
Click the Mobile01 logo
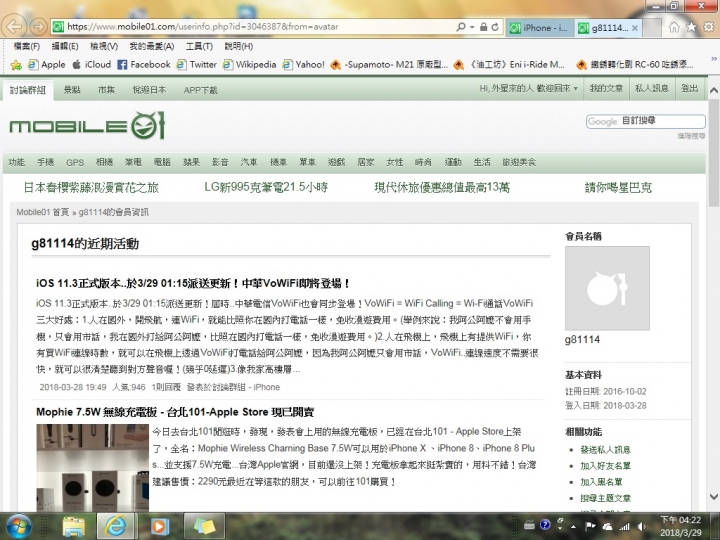point(87,125)
